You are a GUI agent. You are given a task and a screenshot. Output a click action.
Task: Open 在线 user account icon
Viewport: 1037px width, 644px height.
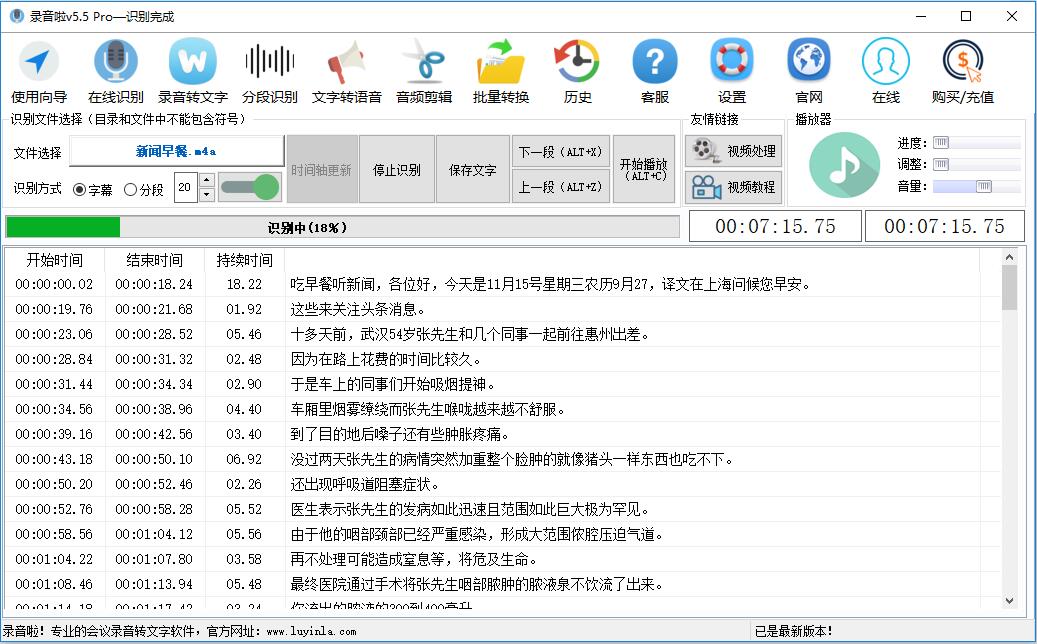(x=886, y=71)
